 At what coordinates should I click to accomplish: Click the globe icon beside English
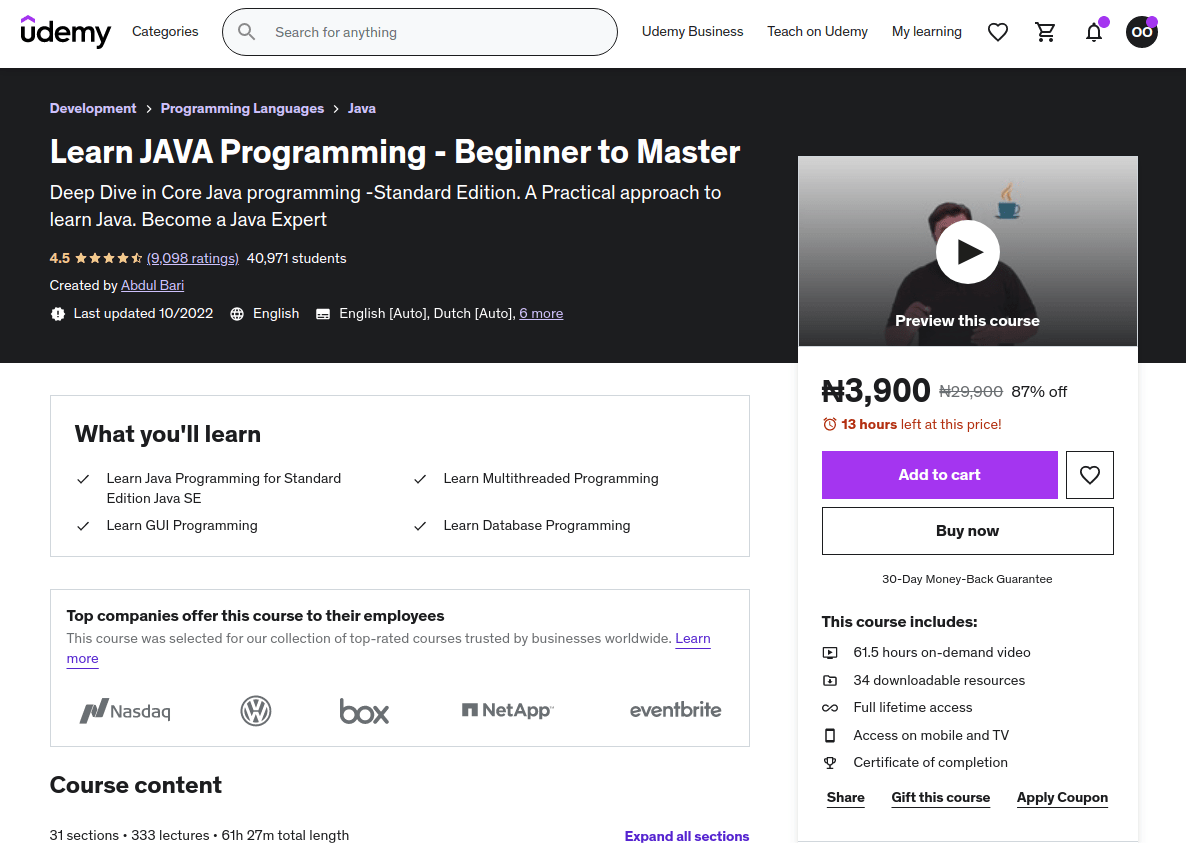[x=237, y=313]
